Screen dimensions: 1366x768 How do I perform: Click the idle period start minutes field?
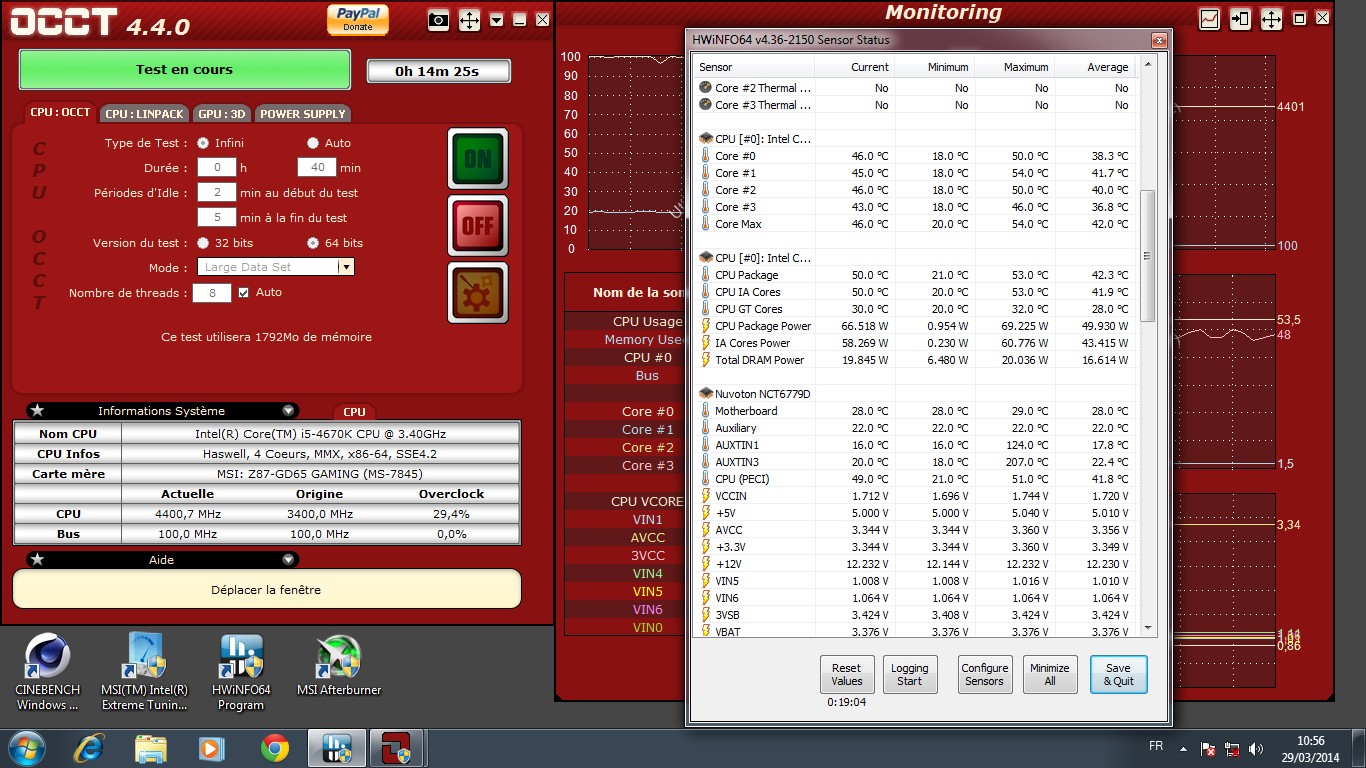pyautogui.click(x=216, y=192)
